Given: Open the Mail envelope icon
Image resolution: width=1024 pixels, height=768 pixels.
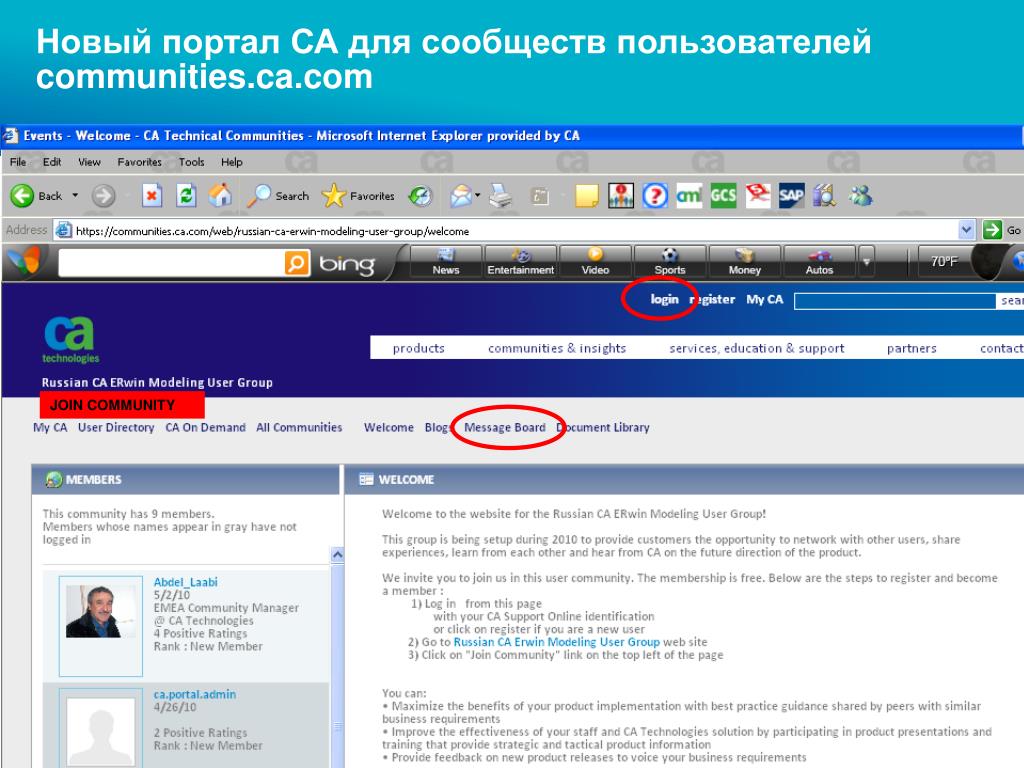Looking at the screenshot, I should [x=461, y=195].
